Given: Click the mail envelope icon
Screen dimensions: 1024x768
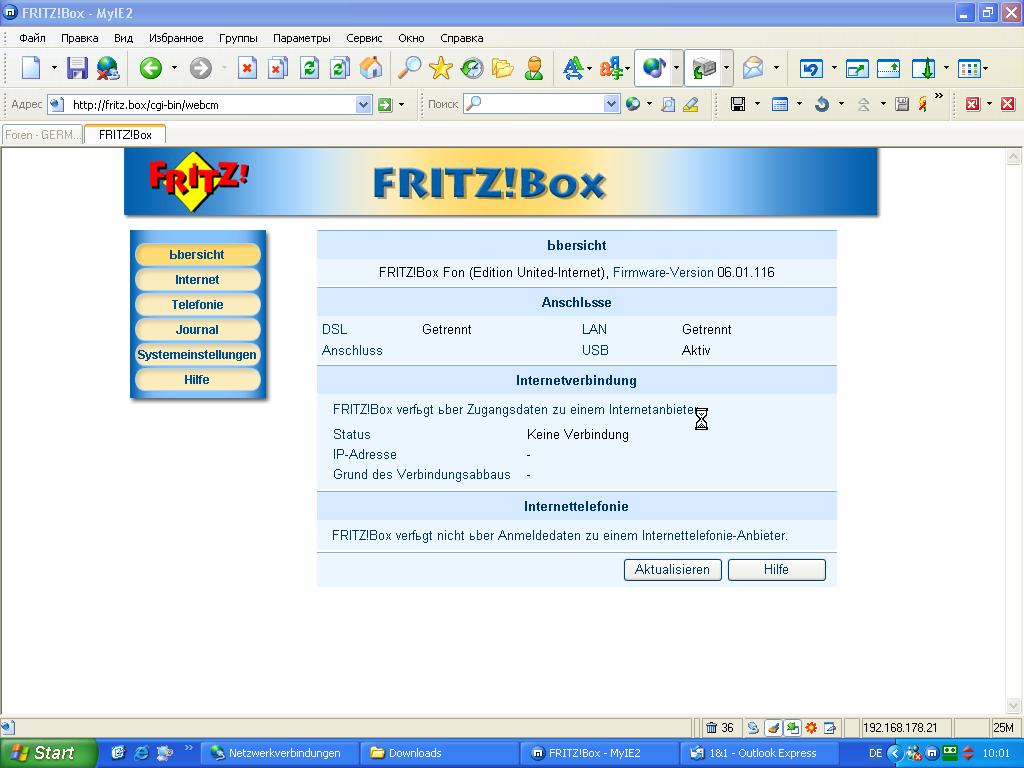Looking at the screenshot, I should pos(753,68).
